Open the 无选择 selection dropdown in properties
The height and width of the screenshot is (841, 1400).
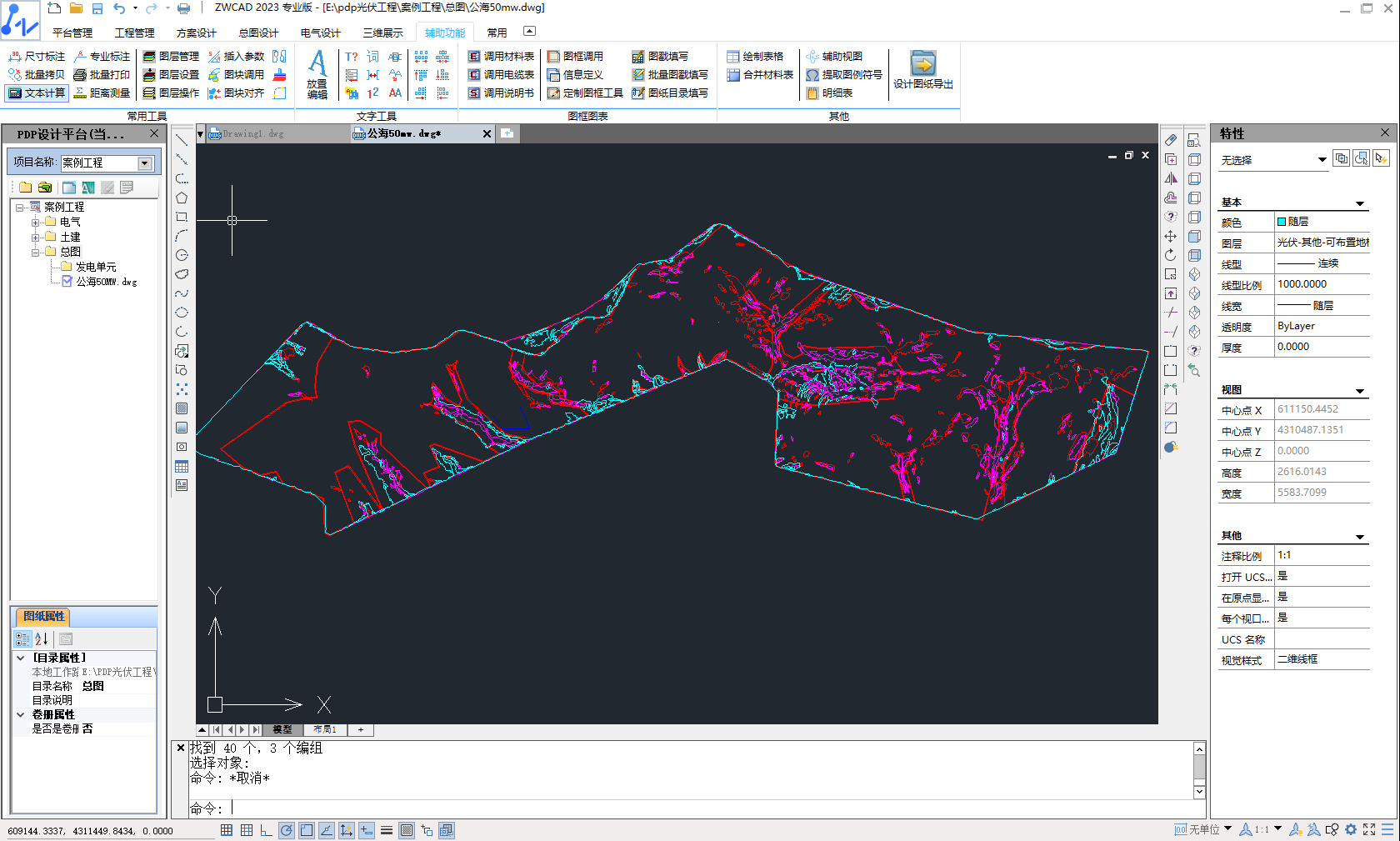tap(1322, 160)
